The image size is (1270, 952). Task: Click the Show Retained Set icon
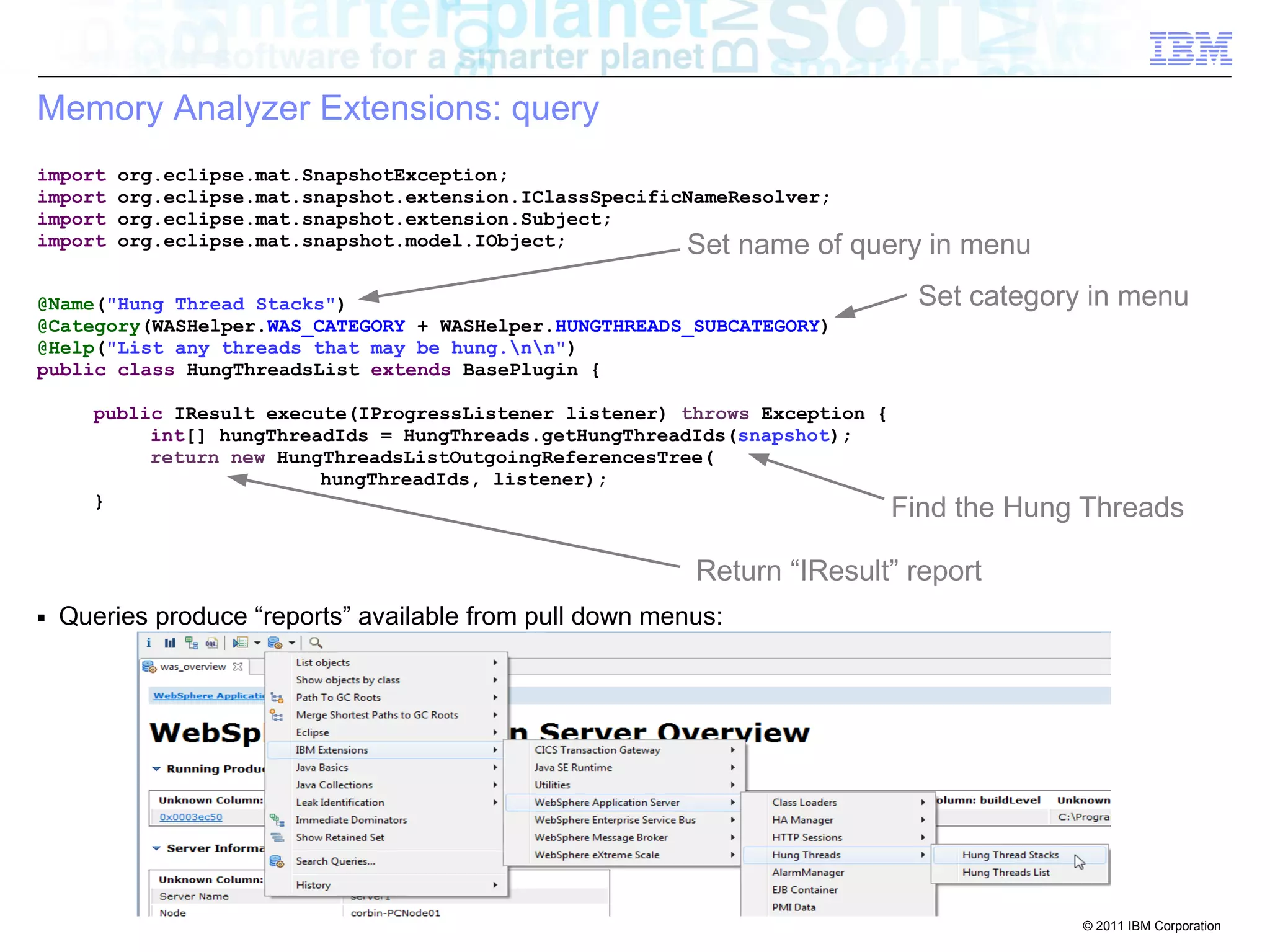coord(277,837)
